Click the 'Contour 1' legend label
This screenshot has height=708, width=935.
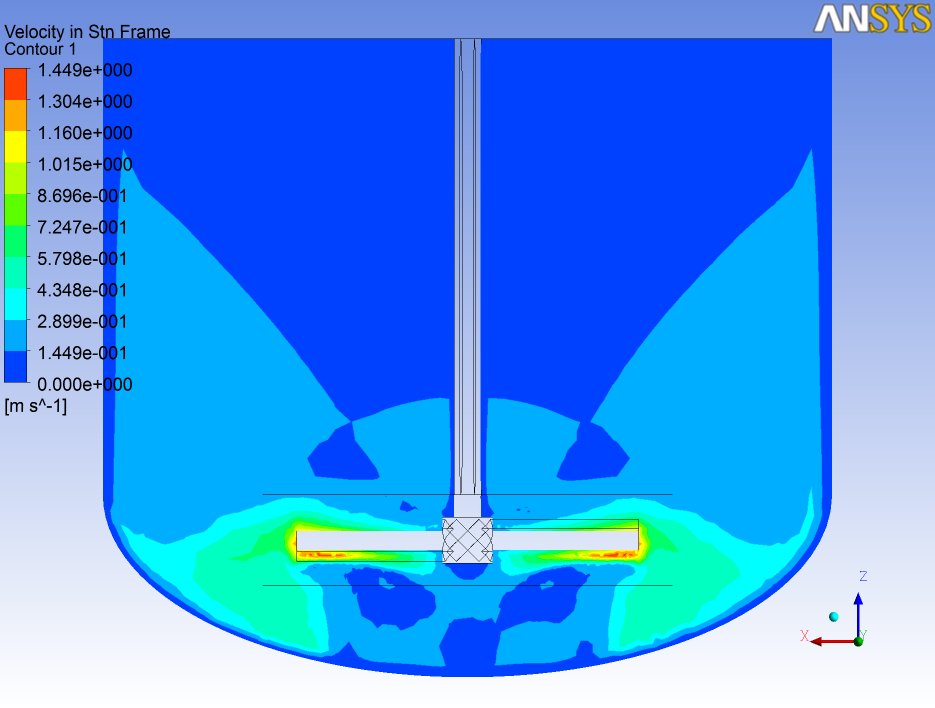click(40, 49)
